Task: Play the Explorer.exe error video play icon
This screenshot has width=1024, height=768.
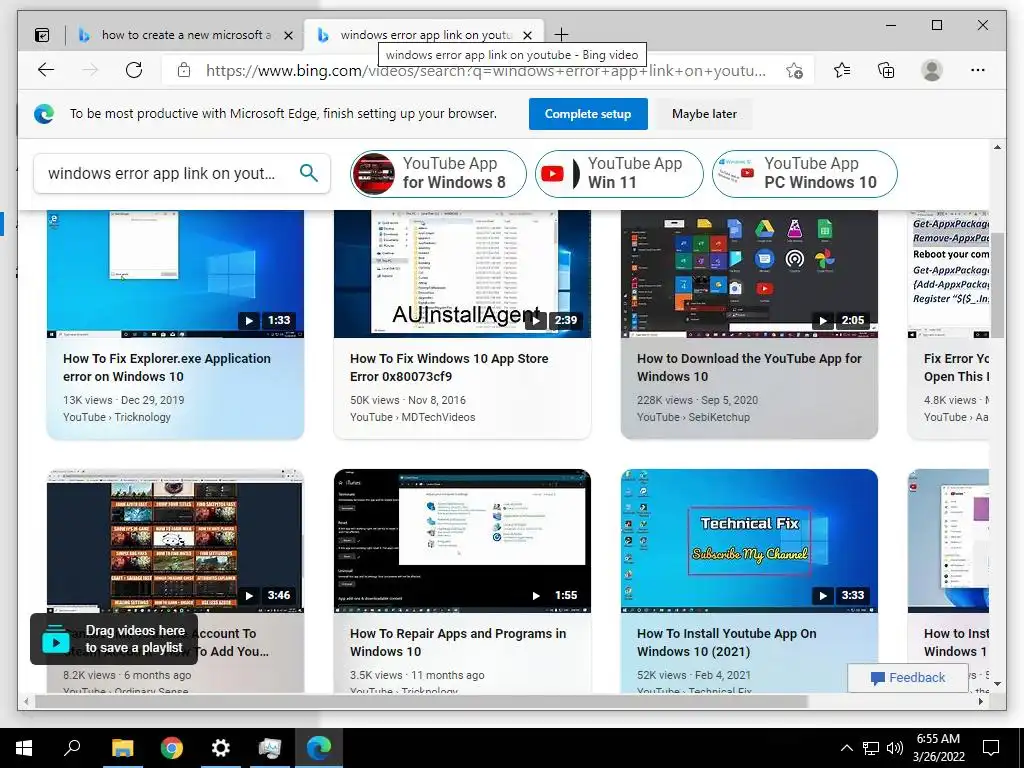Action: pyautogui.click(x=249, y=321)
